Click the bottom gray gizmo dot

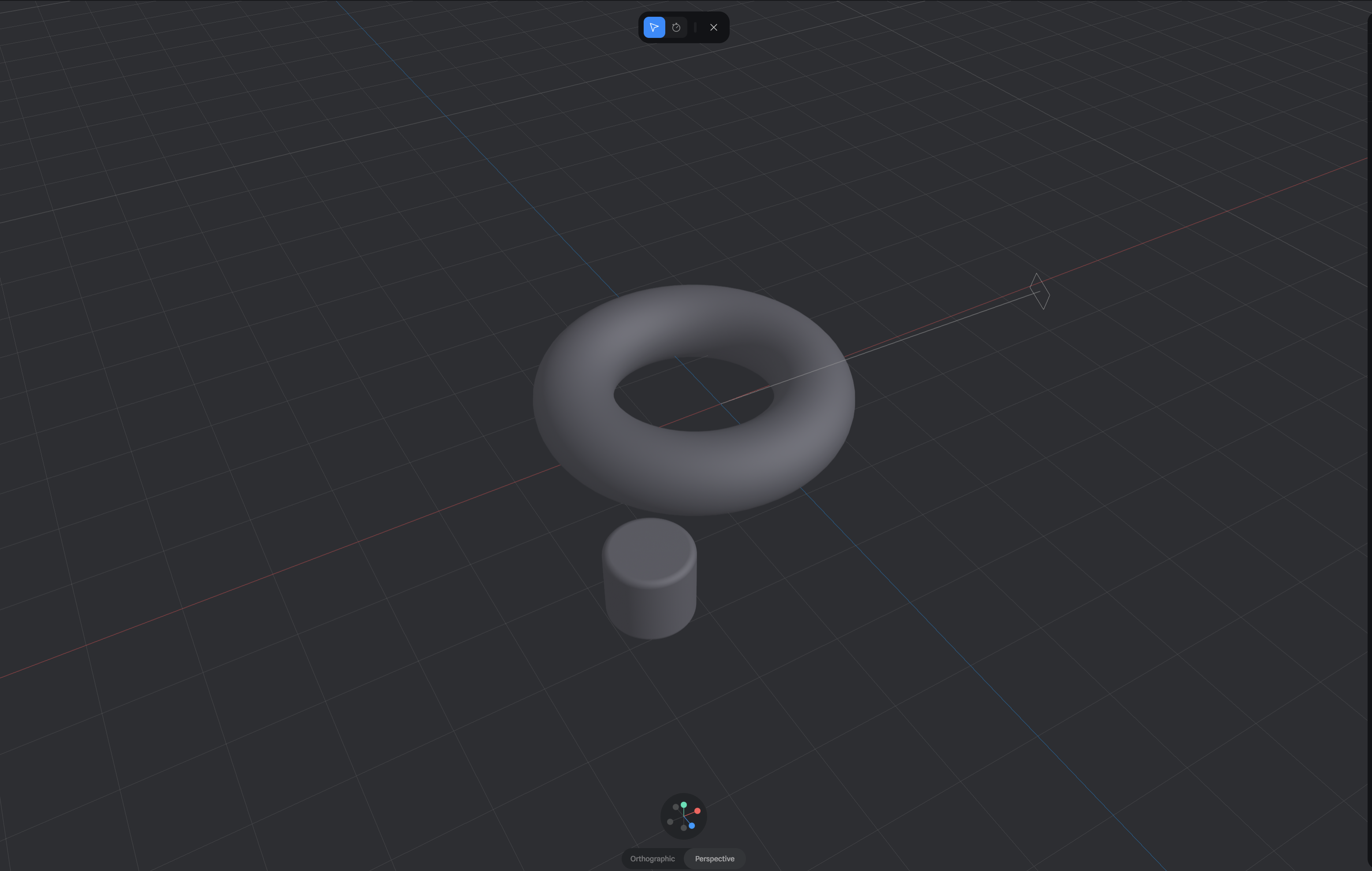click(684, 828)
